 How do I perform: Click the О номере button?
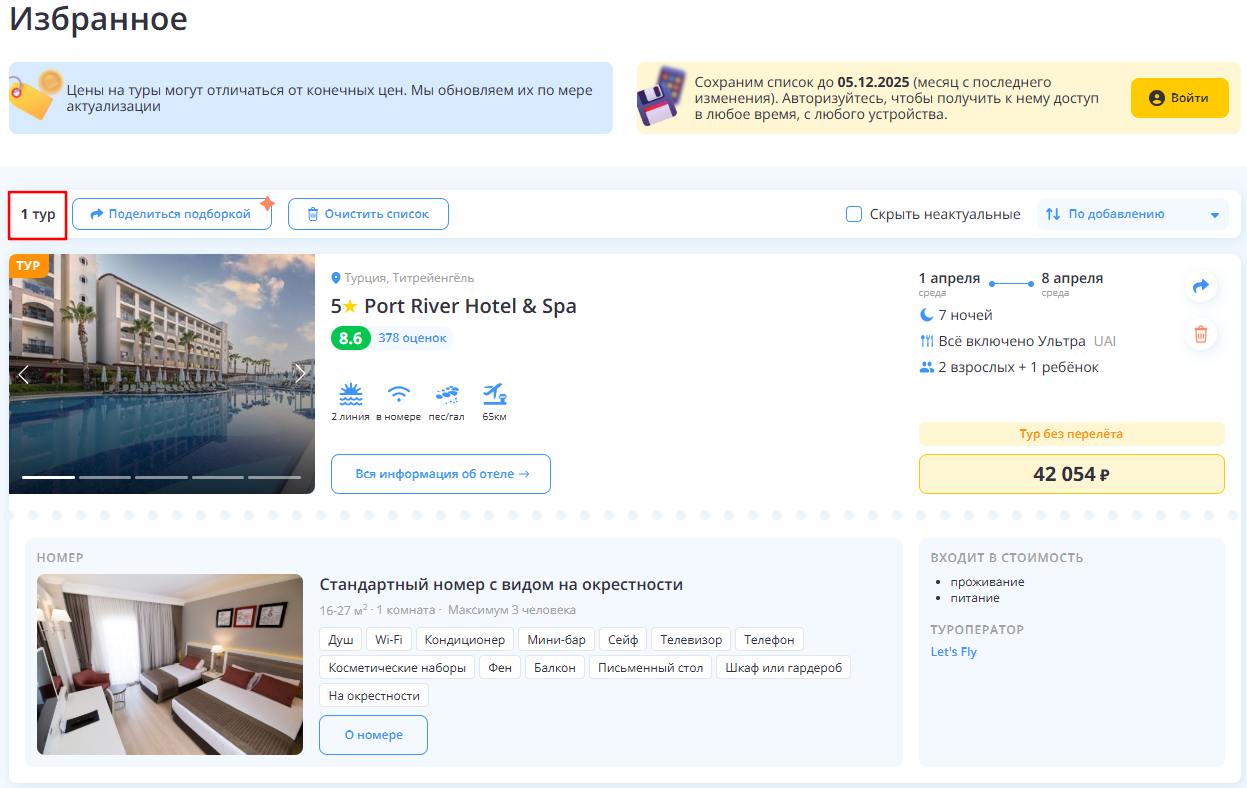tap(373, 735)
